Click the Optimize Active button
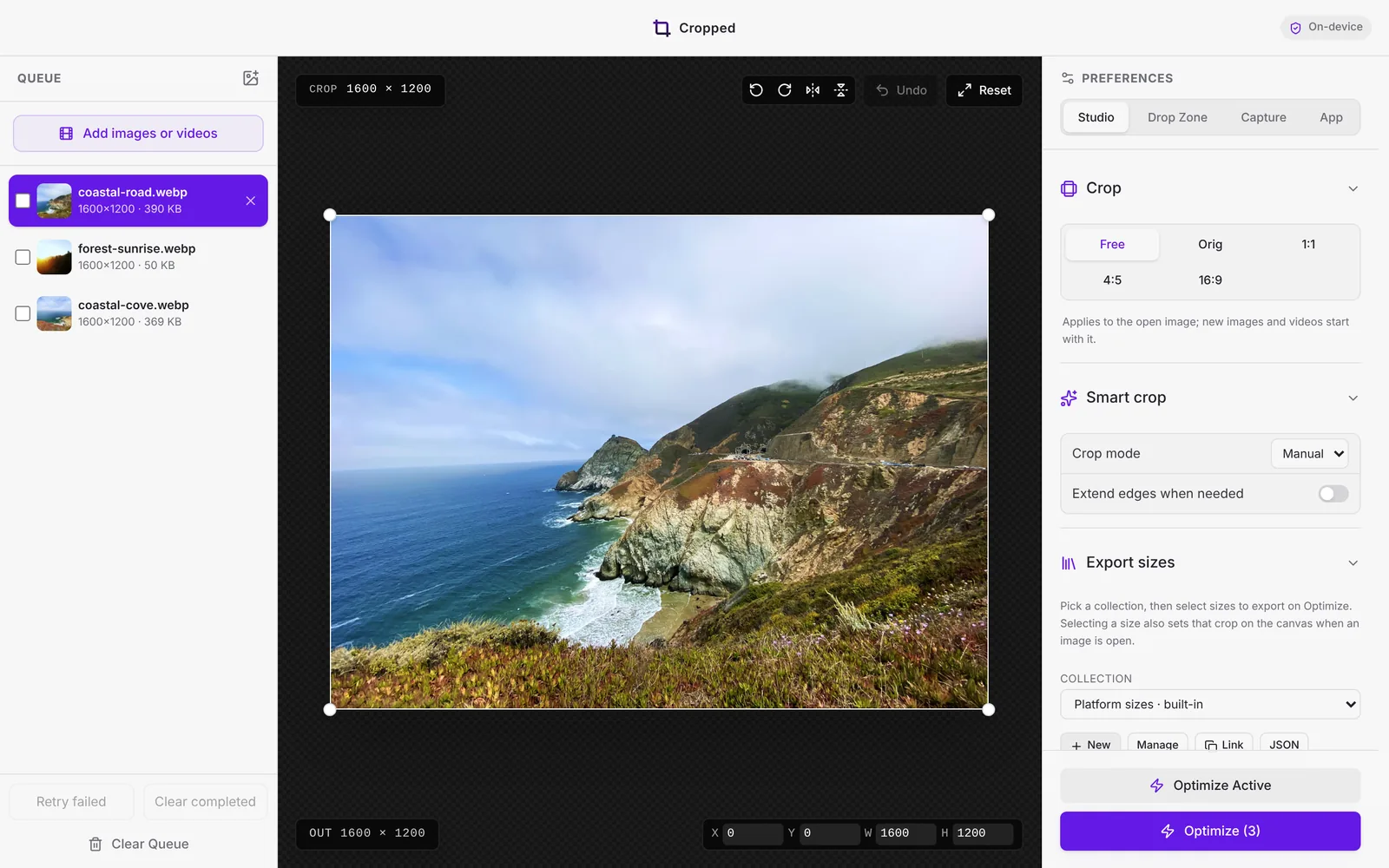The image size is (1389, 868). coord(1210,786)
